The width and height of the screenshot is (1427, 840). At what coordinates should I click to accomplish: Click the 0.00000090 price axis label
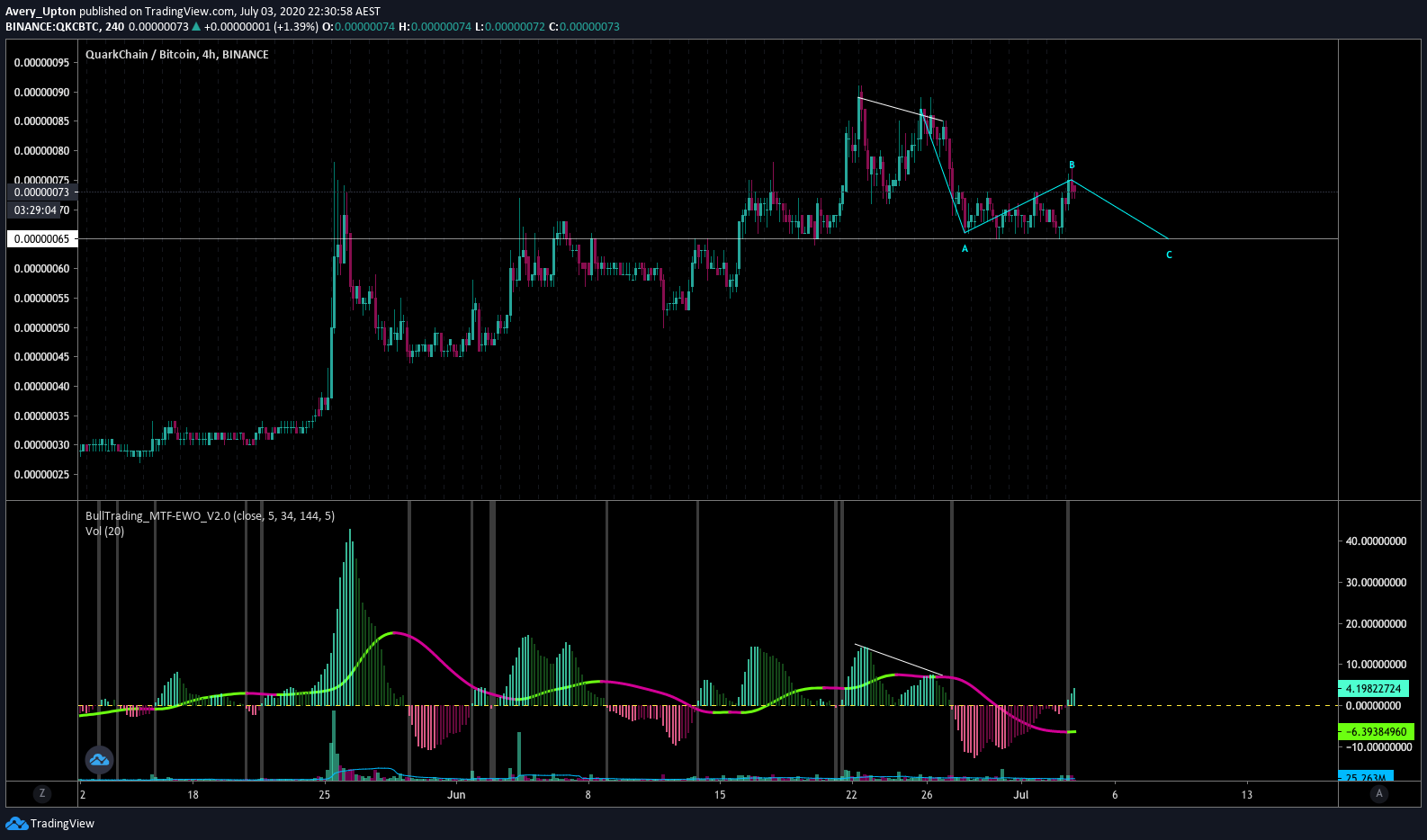(x=41, y=93)
